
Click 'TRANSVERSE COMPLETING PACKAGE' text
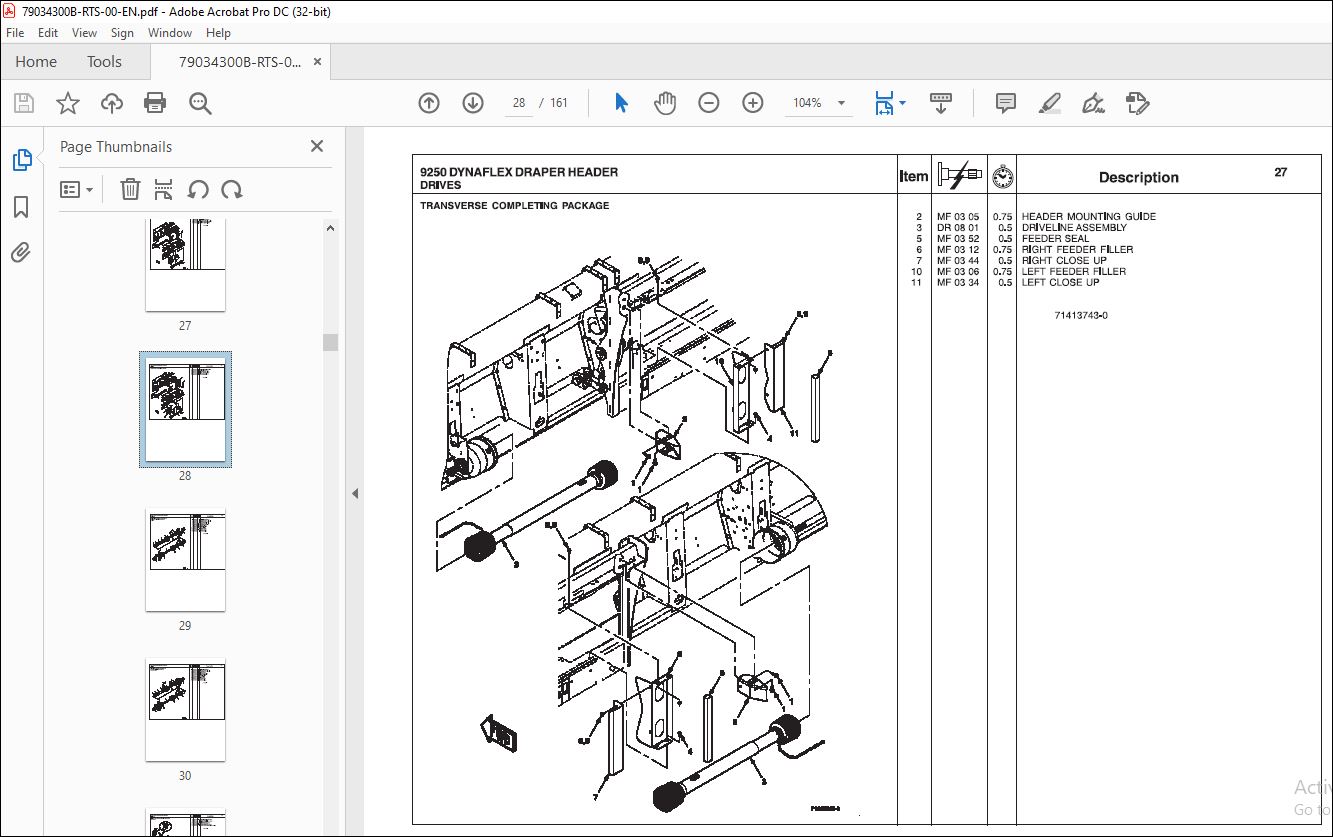coord(514,206)
